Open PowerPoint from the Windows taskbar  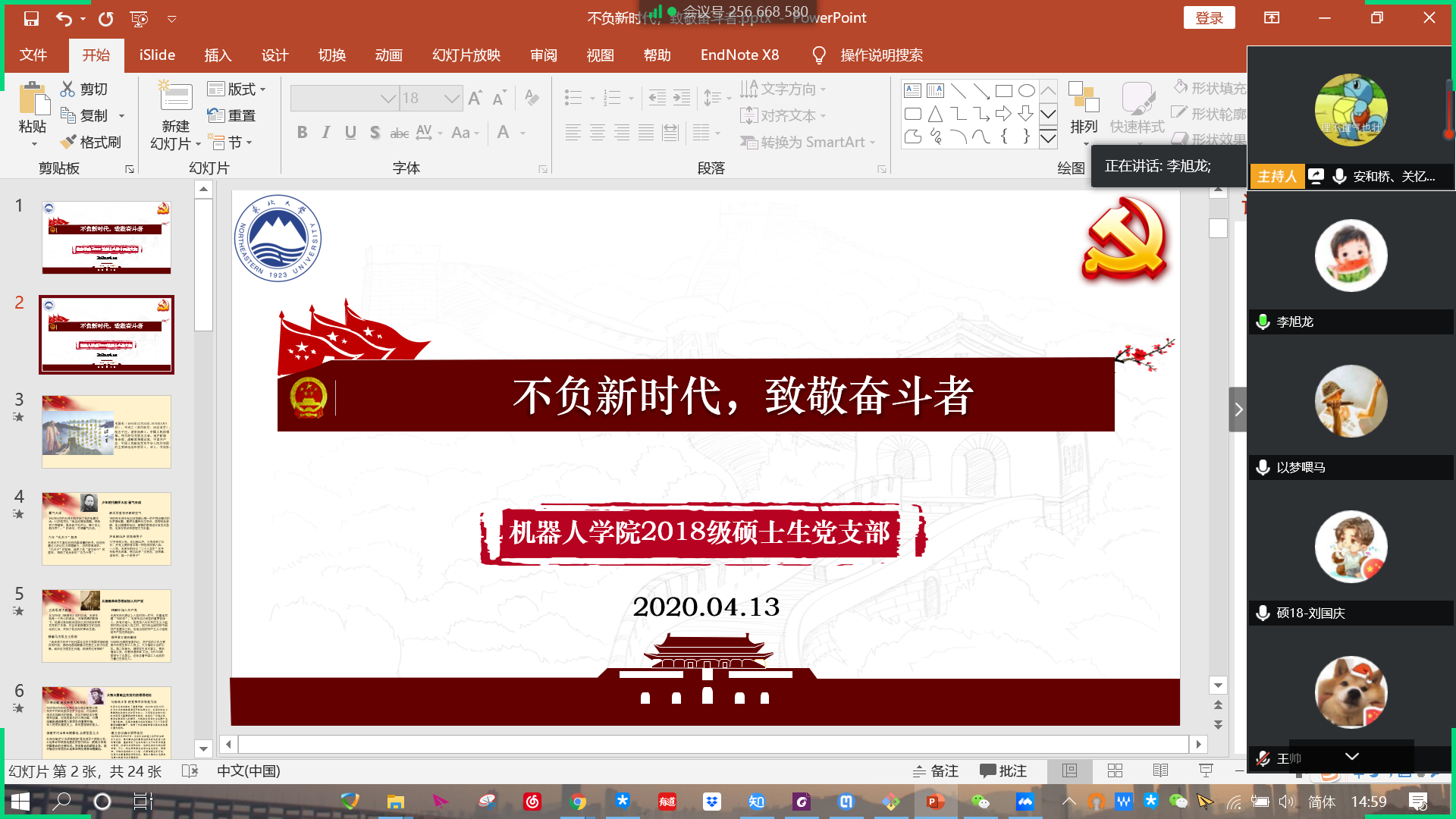tap(934, 802)
